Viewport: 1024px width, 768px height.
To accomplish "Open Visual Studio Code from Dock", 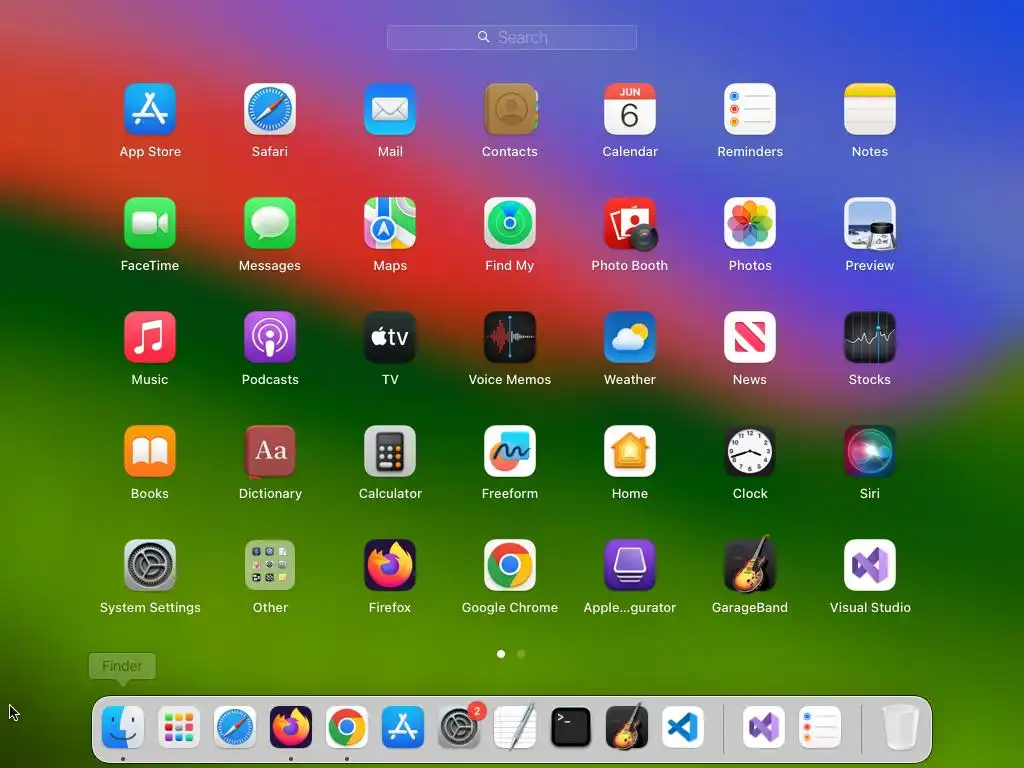I will click(682, 727).
